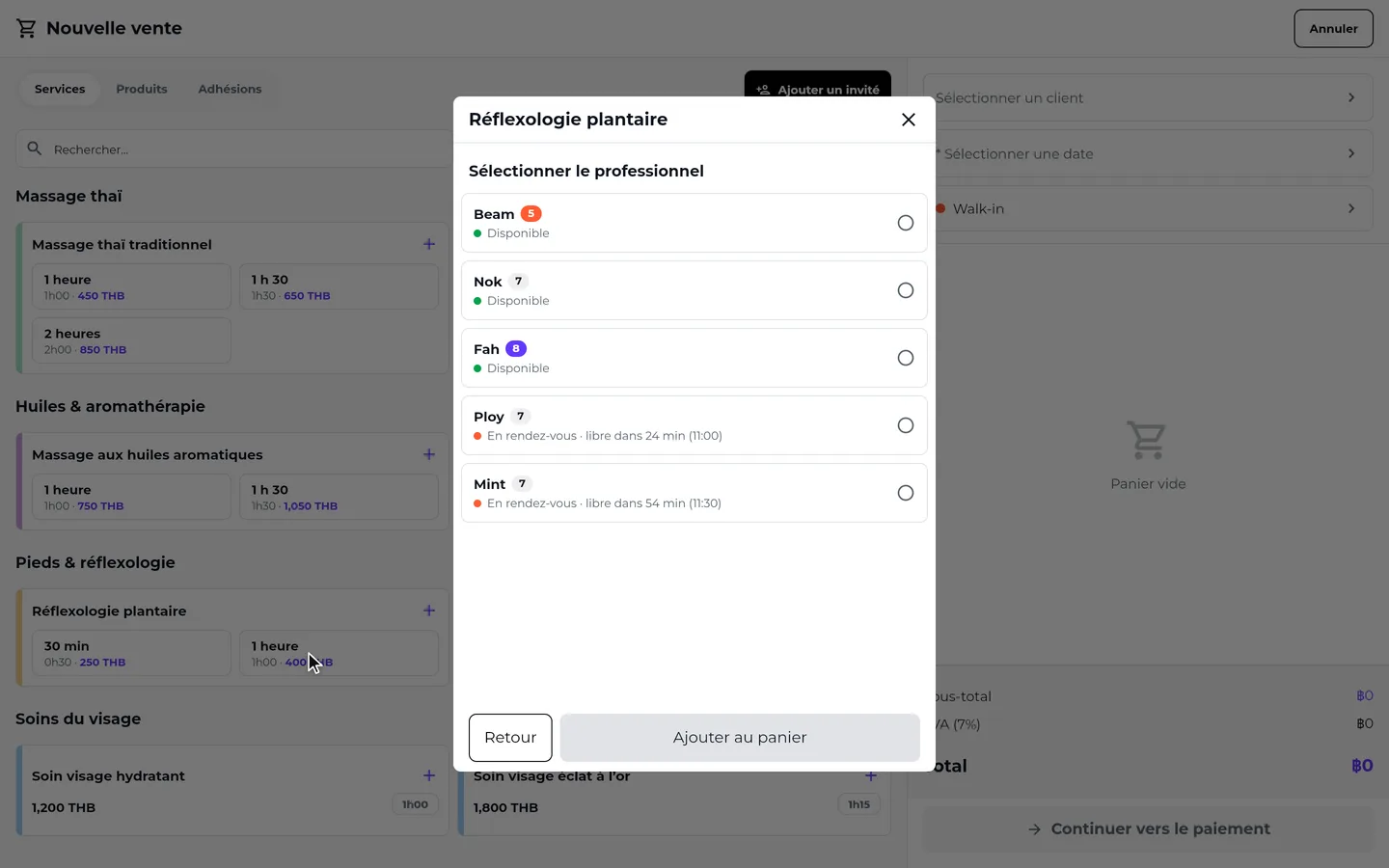Click the Annuler button

pyautogui.click(x=1333, y=29)
